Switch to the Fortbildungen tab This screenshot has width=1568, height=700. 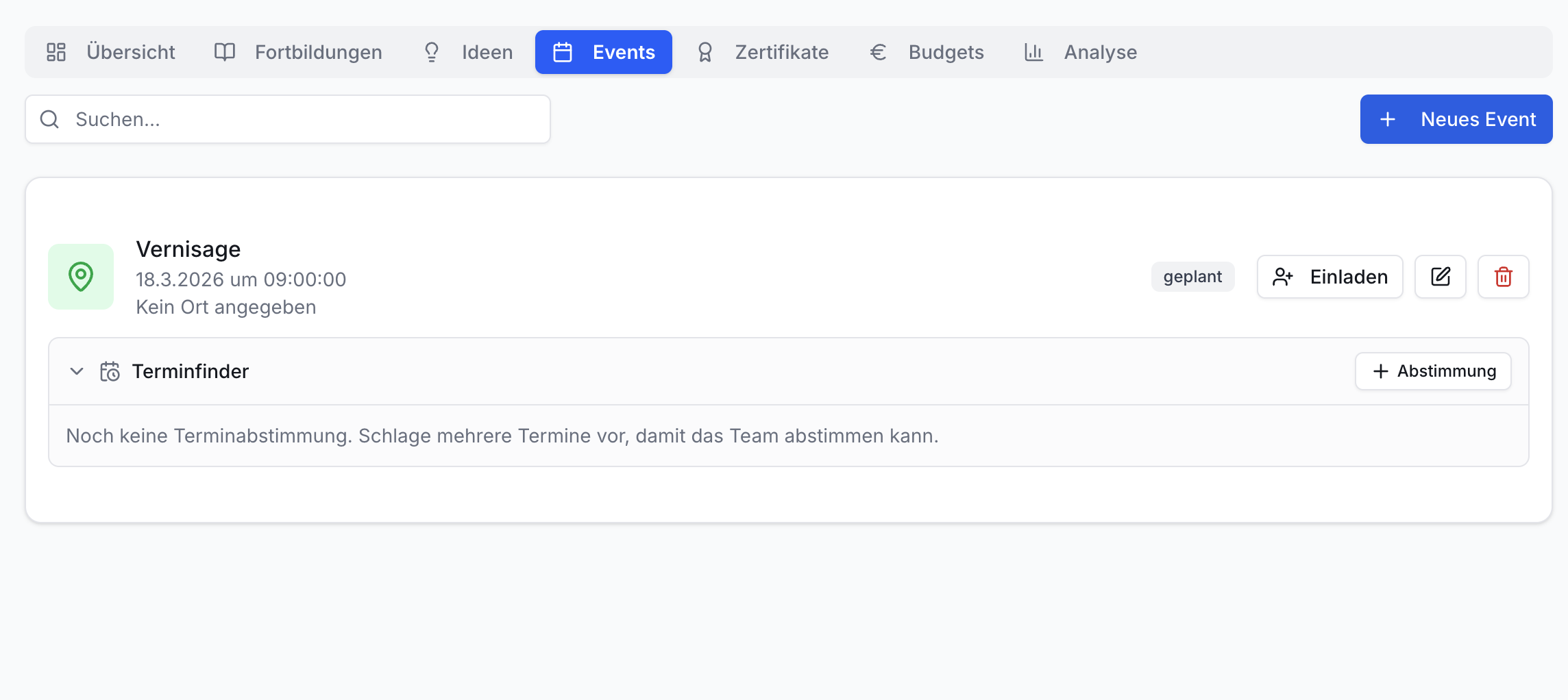pyautogui.click(x=298, y=52)
